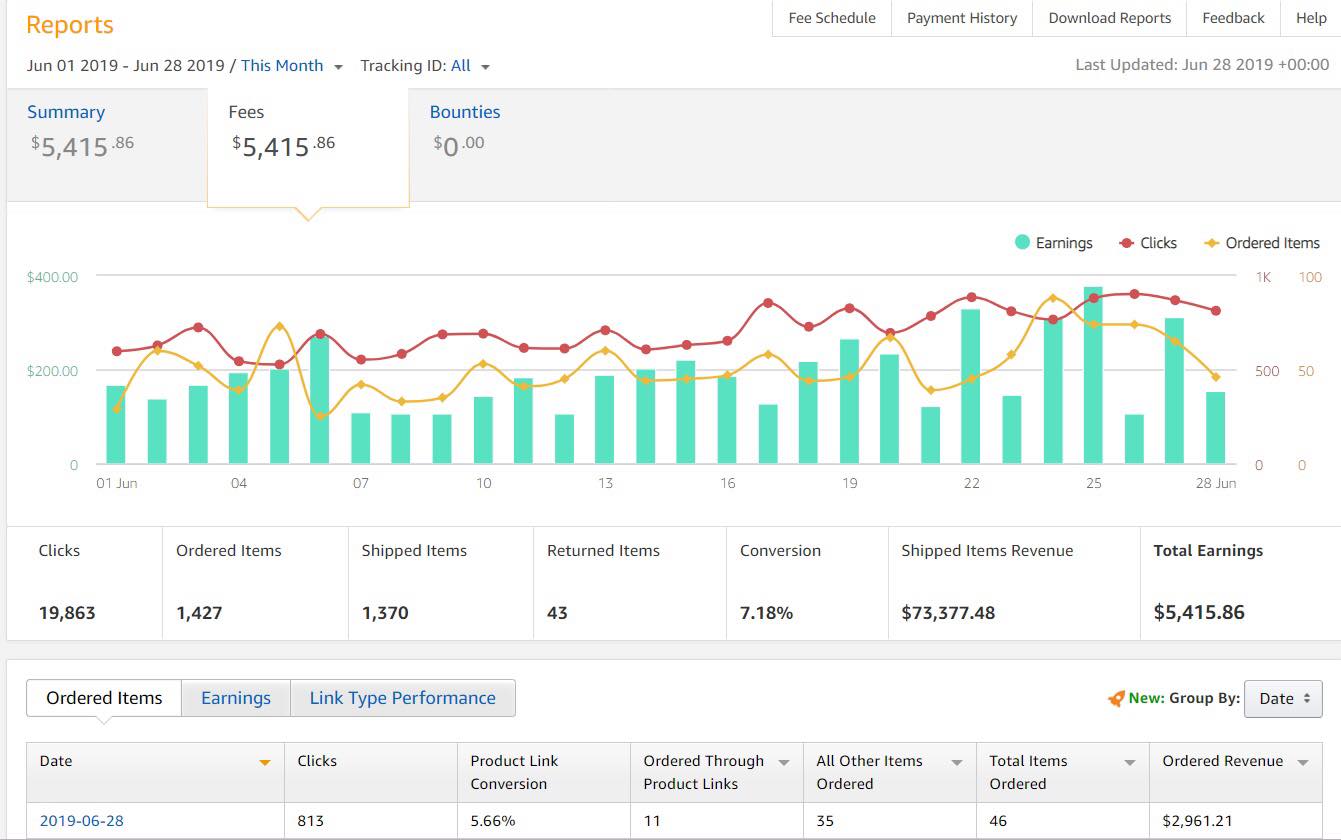Click the Clicks total 19,863

67,613
